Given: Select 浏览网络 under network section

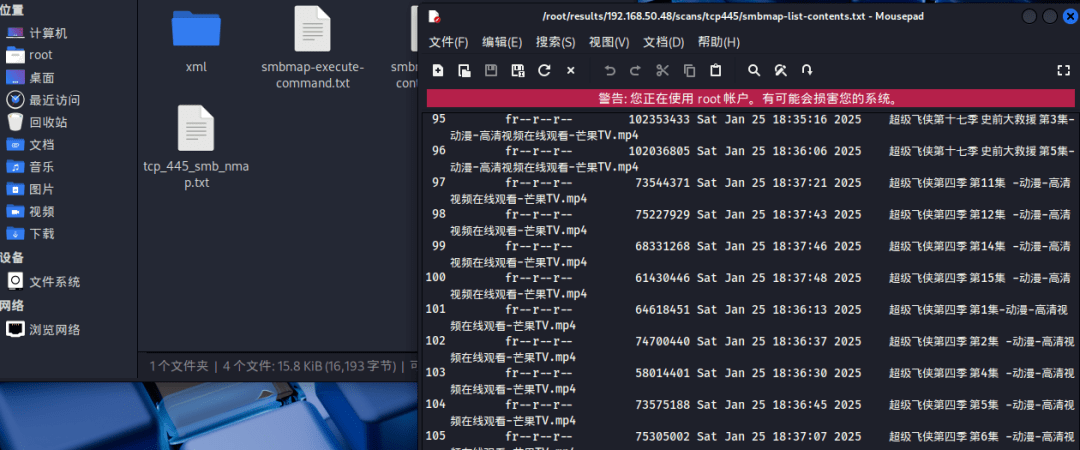Looking at the screenshot, I should (54, 329).
